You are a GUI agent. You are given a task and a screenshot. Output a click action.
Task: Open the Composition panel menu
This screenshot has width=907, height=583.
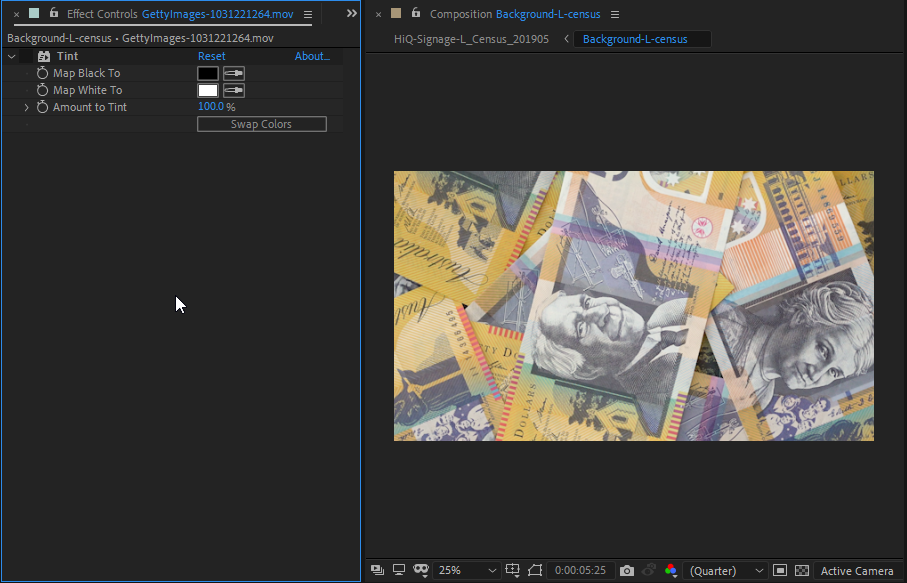(x=615, y=14)
